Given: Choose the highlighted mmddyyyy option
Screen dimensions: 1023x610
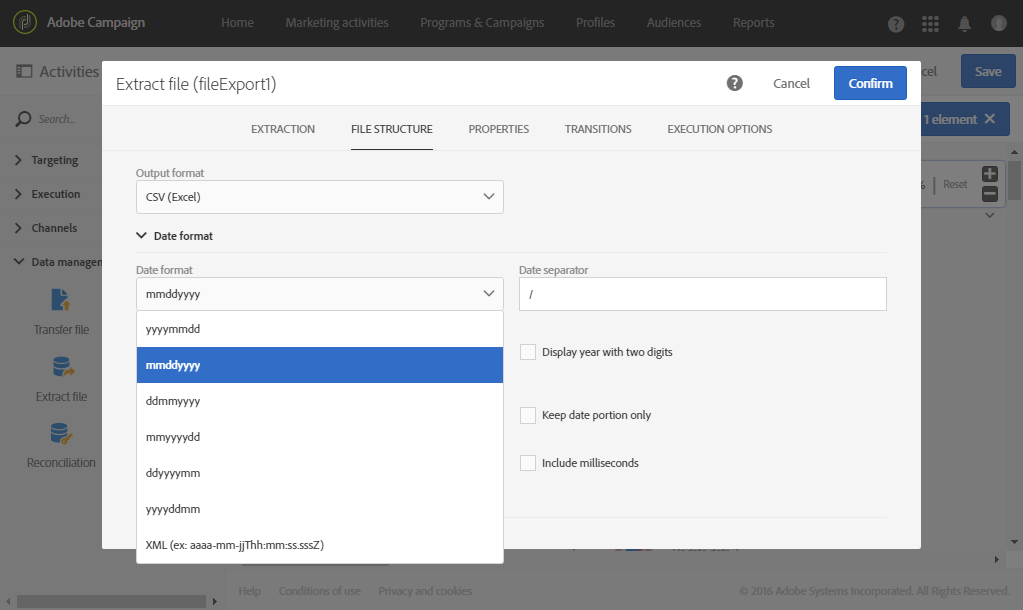Looking at the screenshot, I should click(x=320, y=365).
